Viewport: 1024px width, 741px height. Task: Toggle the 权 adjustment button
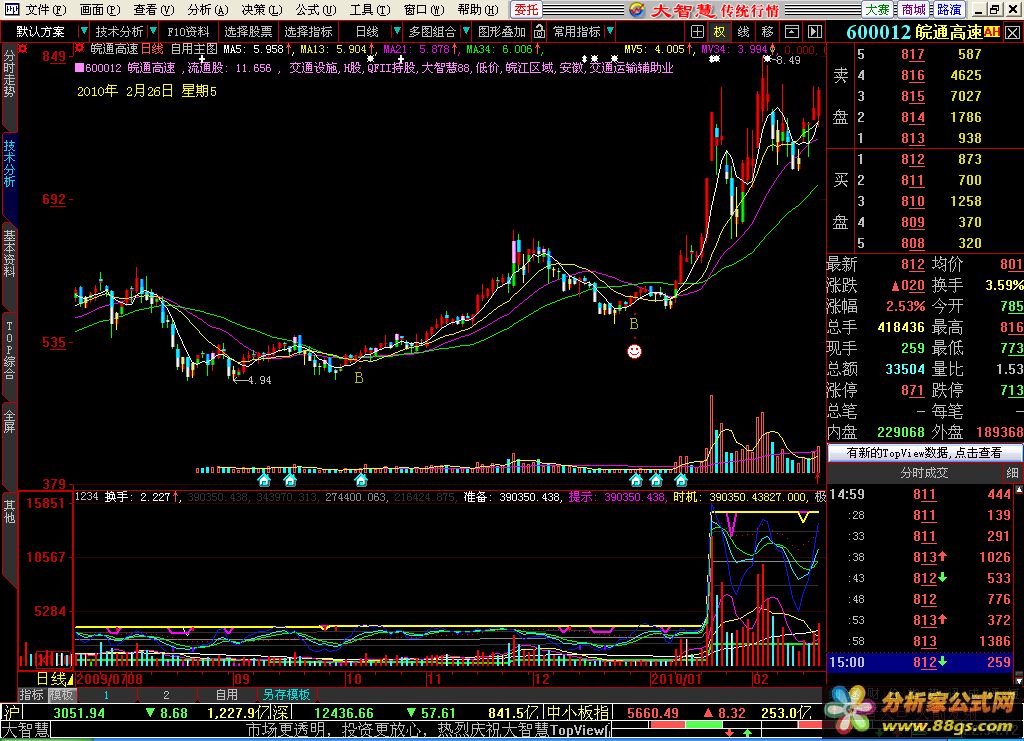[719, 31]
